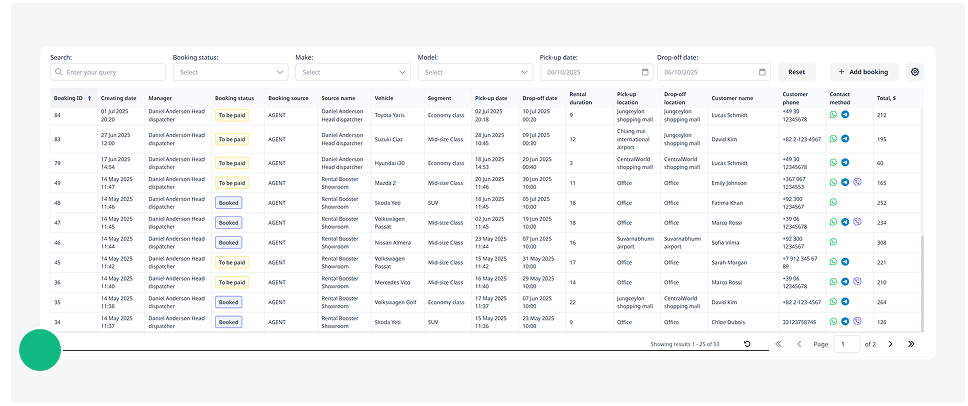This screenshot has height=406, width=968.
Task: Open Telegram for booking 84
Action: 845,115
